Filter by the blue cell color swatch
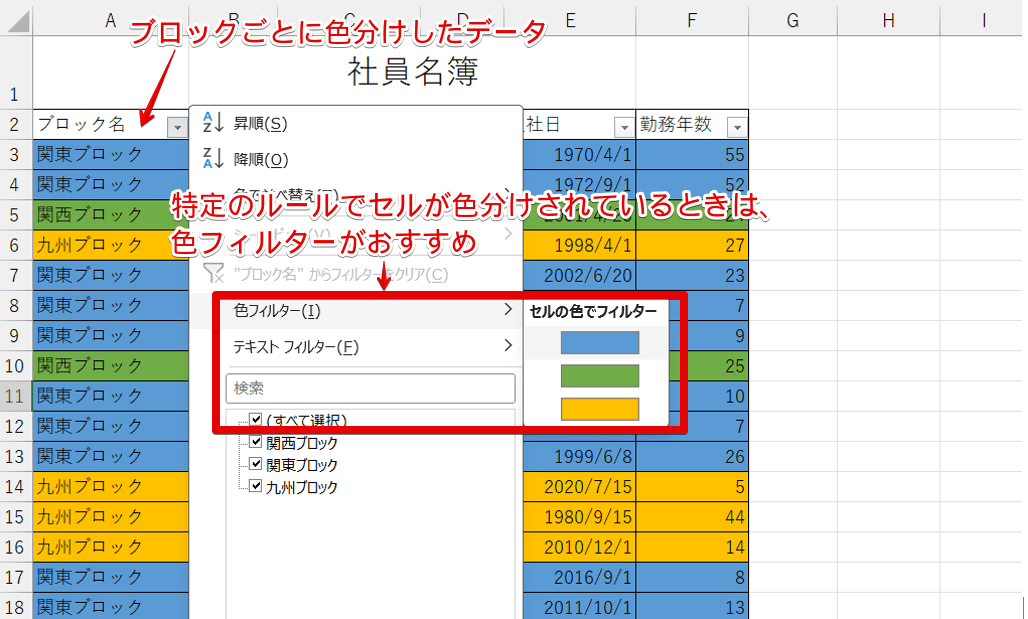The height and width of the screenshot is (619, 1028). (599, 343)
